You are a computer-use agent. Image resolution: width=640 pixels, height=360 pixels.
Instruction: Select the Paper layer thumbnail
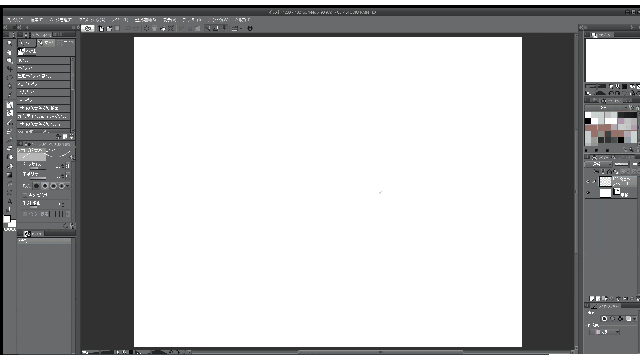click(x=605, y=193)
